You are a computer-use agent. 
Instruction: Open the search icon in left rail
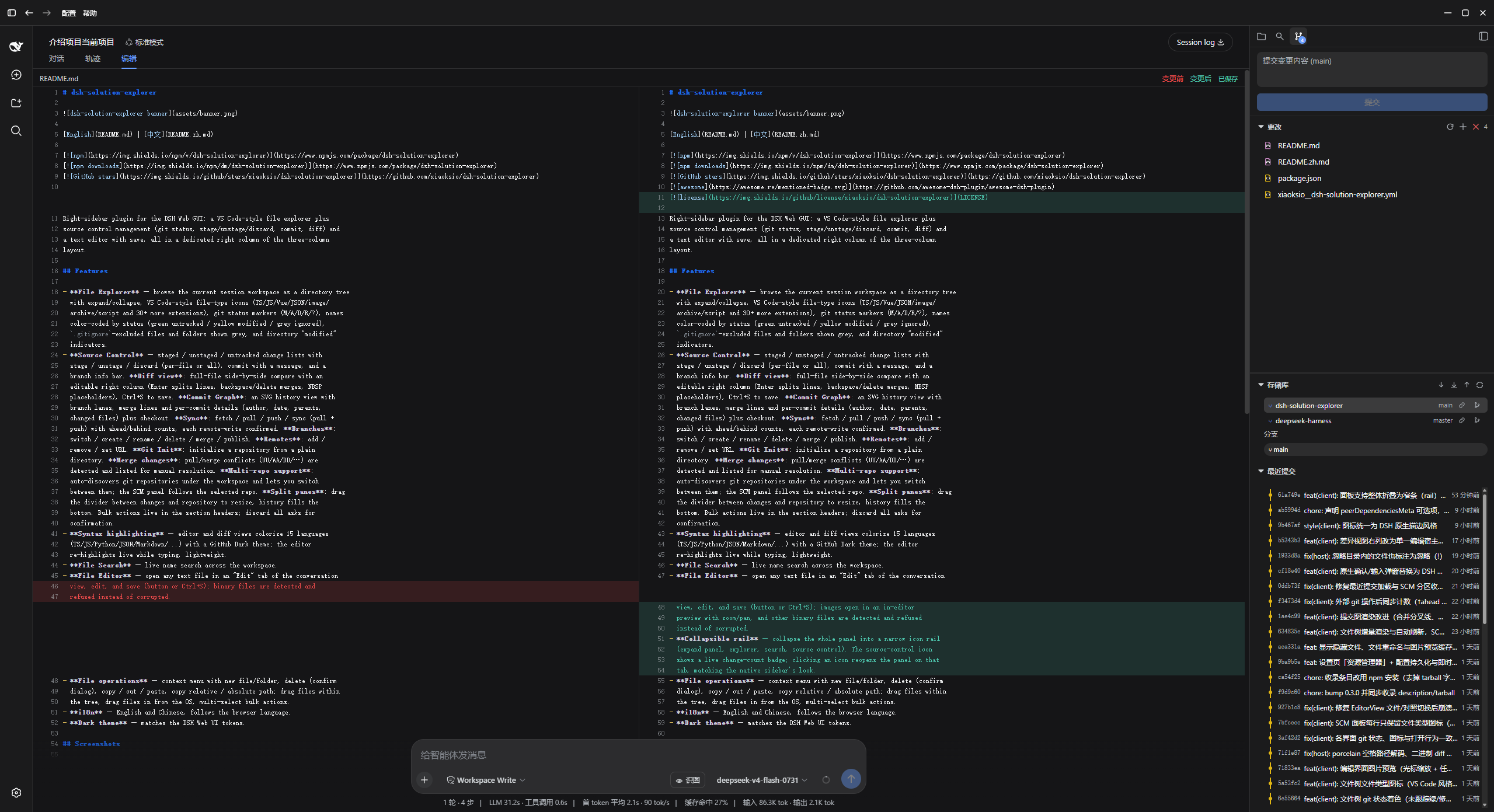point(16,131)
